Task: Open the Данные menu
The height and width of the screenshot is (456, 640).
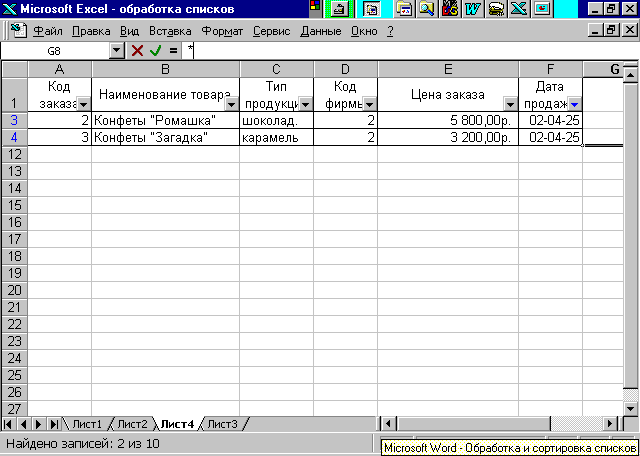Action: pos(321,31)
